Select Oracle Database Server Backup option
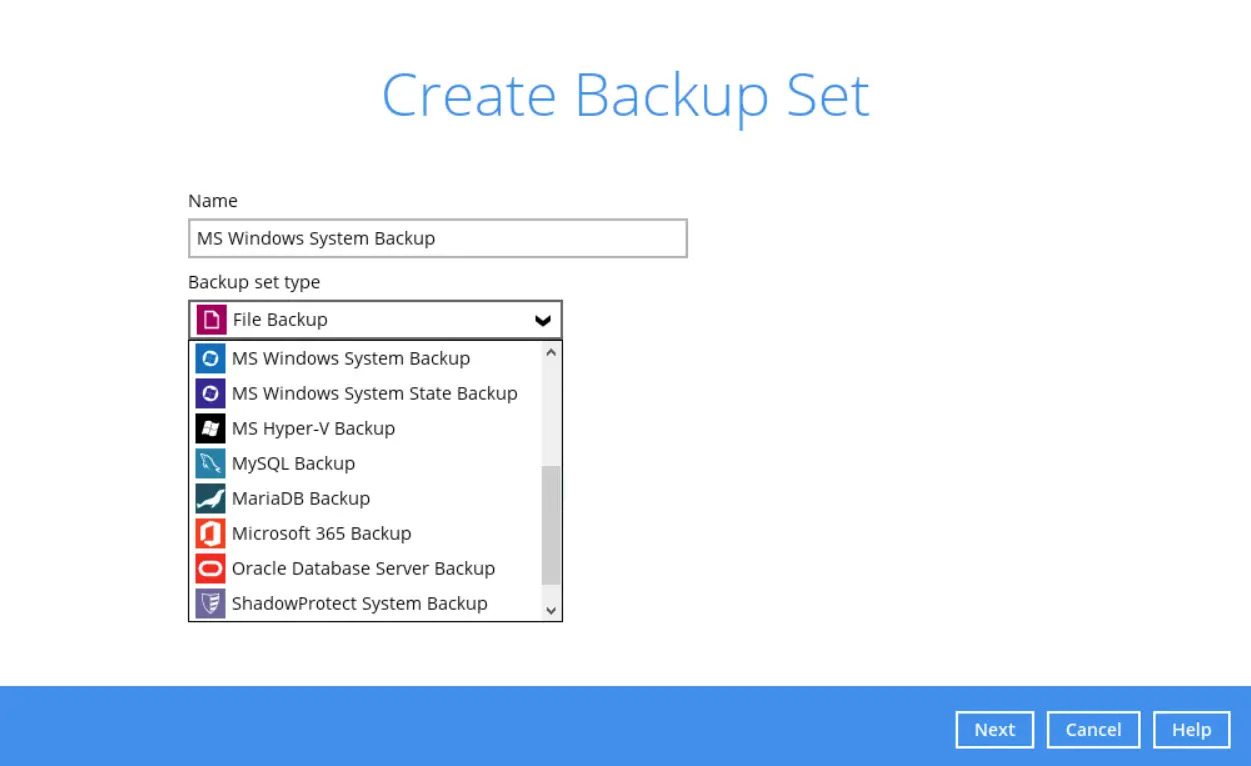 [363, 569]
